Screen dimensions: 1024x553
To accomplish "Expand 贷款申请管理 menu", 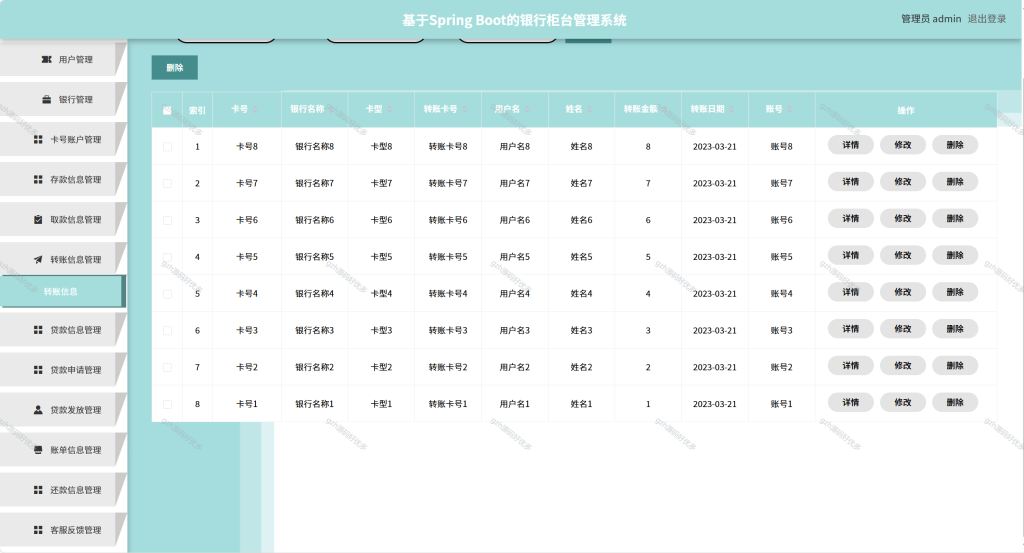I will [62, 370].
